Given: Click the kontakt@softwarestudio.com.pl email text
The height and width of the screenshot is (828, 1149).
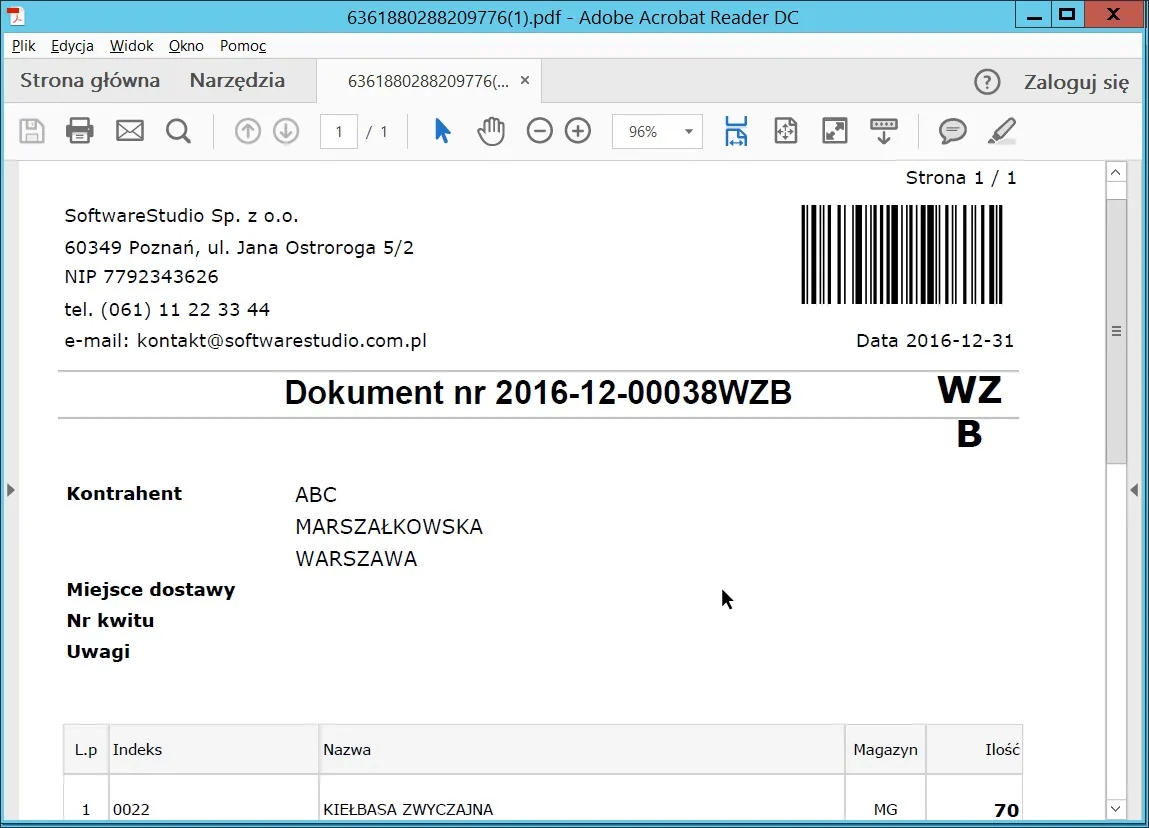Looking at the screenshot, I should point(281,341).
